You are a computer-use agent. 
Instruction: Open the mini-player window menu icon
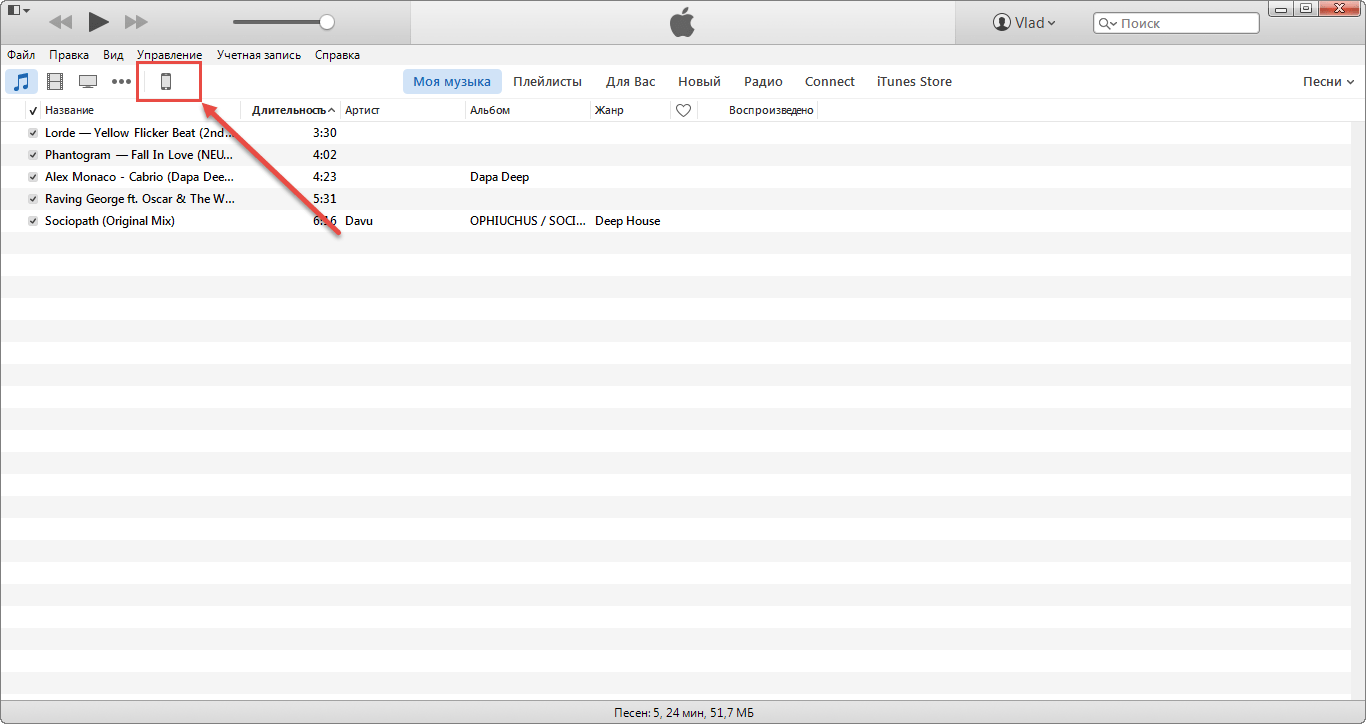(18, 10)
